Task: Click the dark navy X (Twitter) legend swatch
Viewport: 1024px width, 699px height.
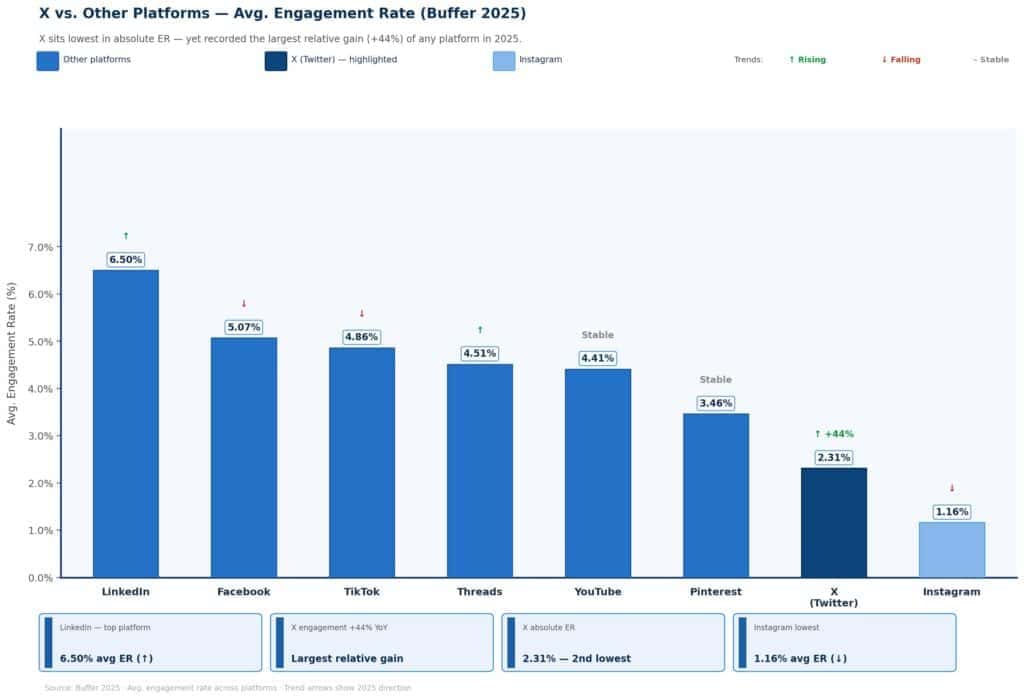Action: click(276, 61)
